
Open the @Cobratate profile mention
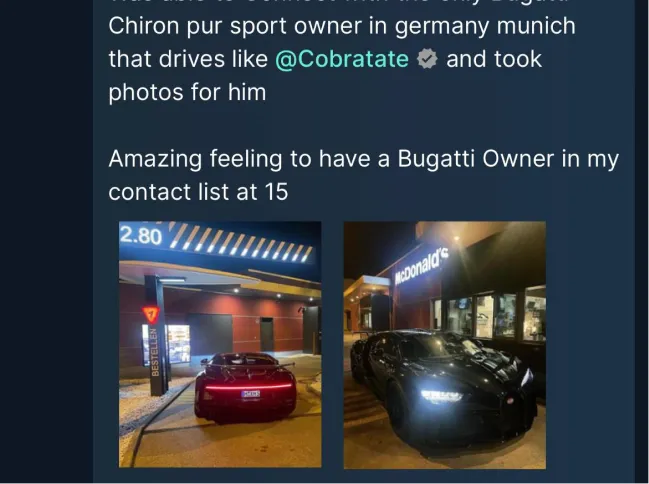[x=342, y=59]
